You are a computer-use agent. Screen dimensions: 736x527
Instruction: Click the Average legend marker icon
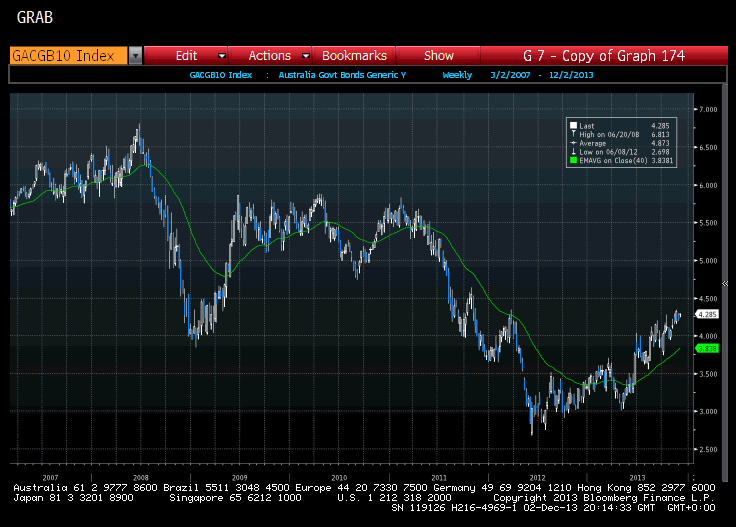click(572, 143)
